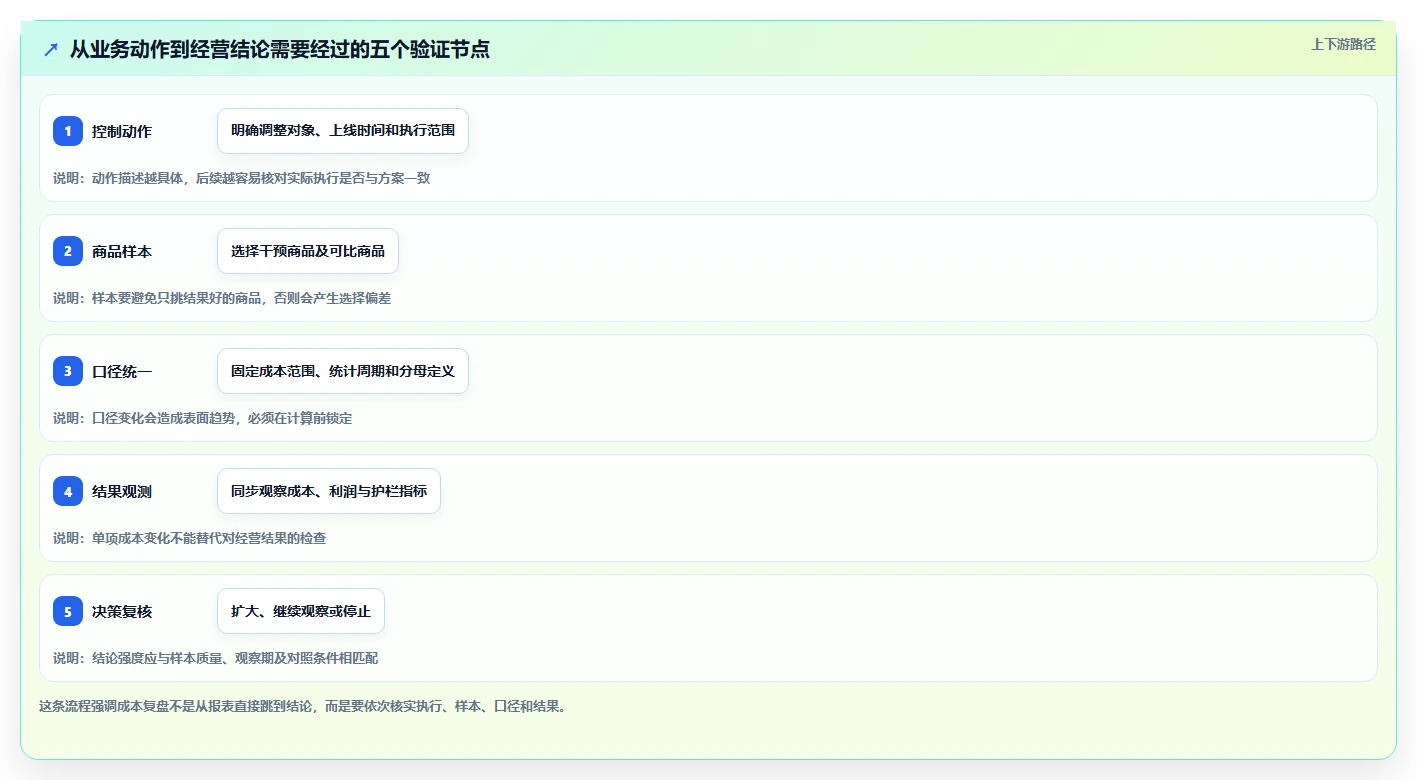This screenshot has height=780, width=1417.
Task: Select the 口径统一 step label
Action: tap(122, 372)
